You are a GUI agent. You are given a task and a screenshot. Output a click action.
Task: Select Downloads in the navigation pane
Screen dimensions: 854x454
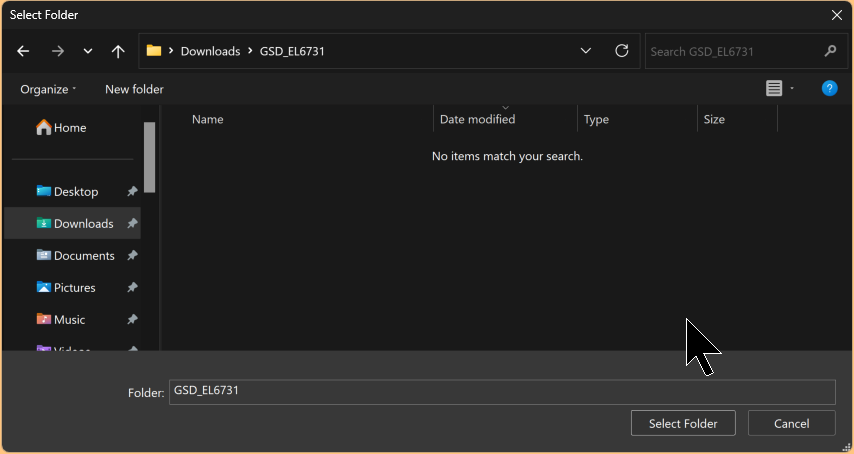pos(83,224)
